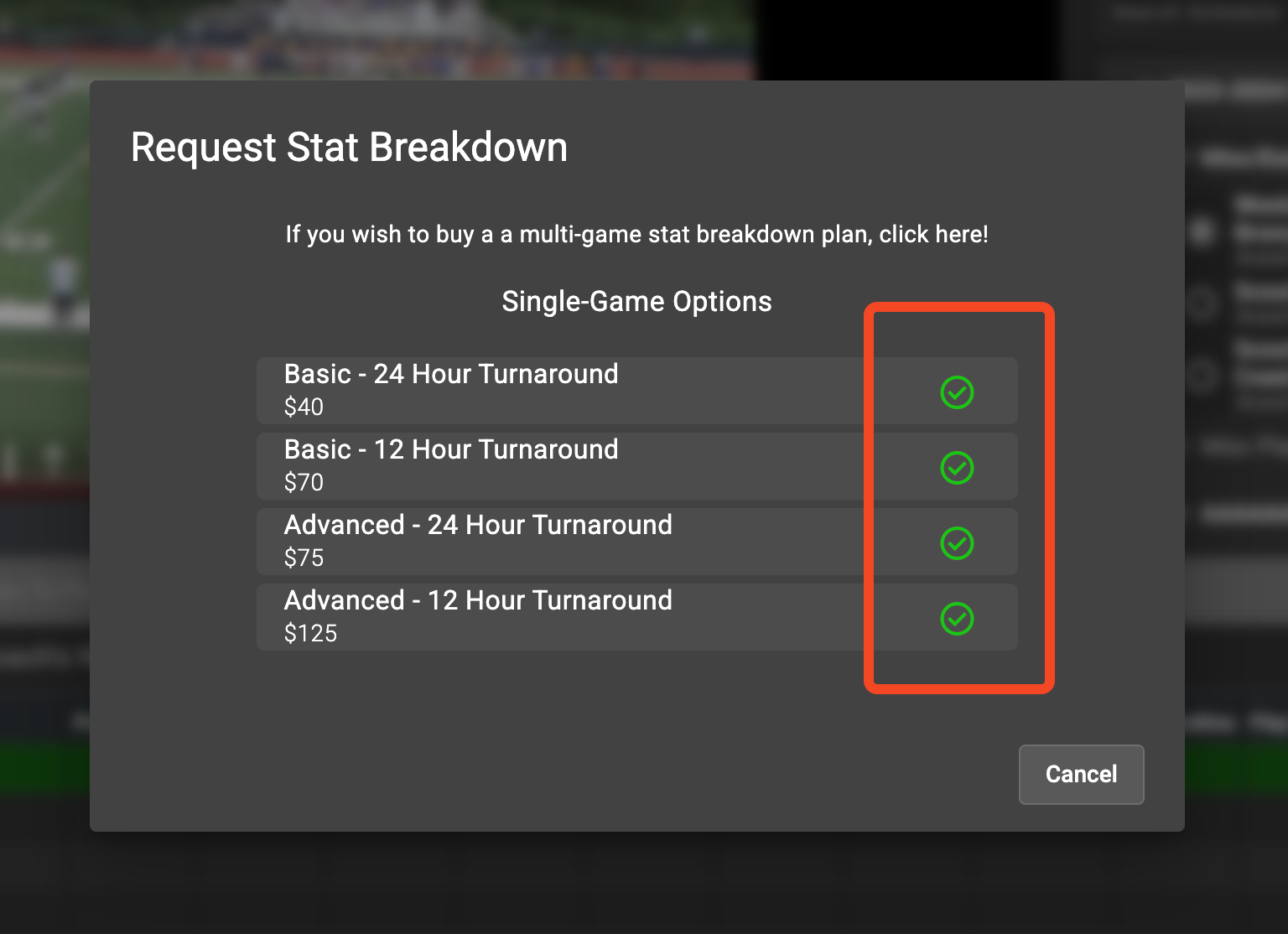Click the $125 price text
The height and width of the screenshot is (934, 1288).
click(x=310, y=633)
